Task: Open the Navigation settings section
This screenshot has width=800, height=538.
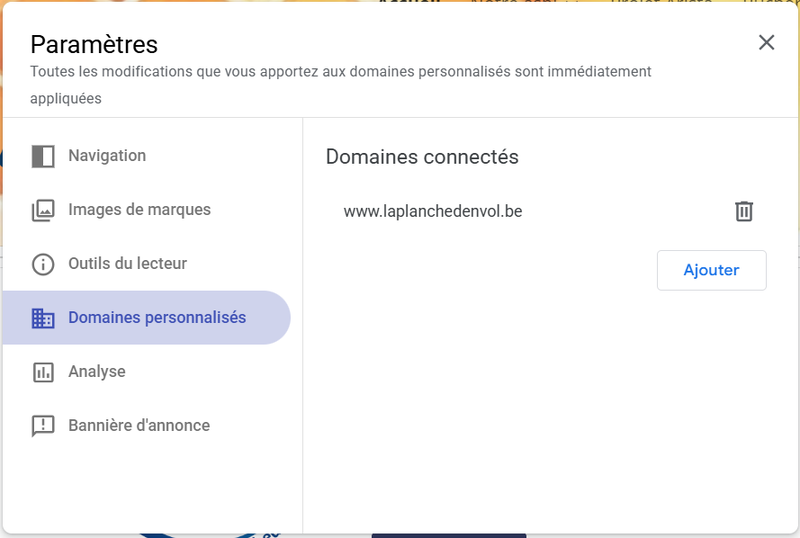Action: click(x=107, y=156)
